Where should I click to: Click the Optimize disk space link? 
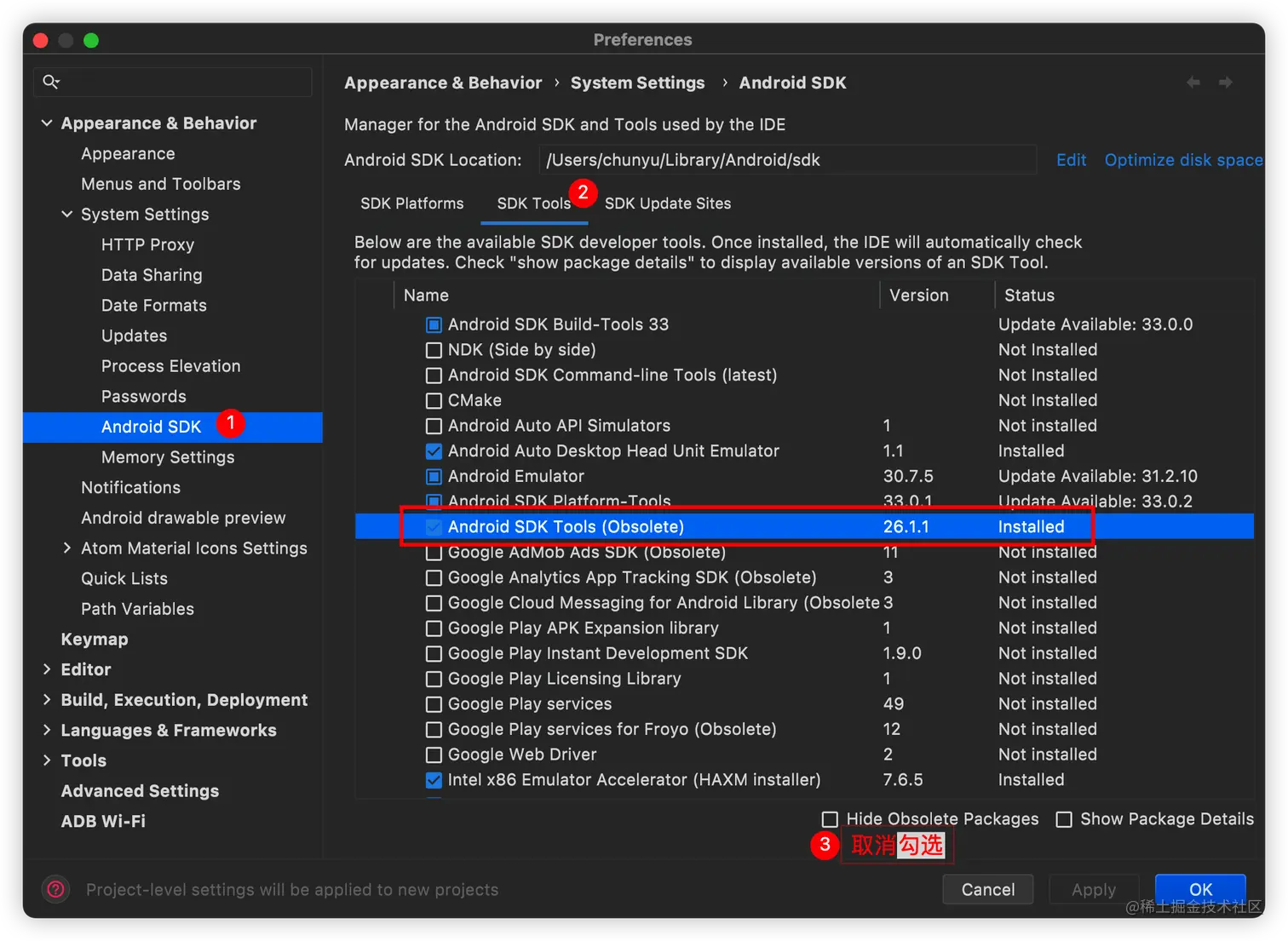1184,160
